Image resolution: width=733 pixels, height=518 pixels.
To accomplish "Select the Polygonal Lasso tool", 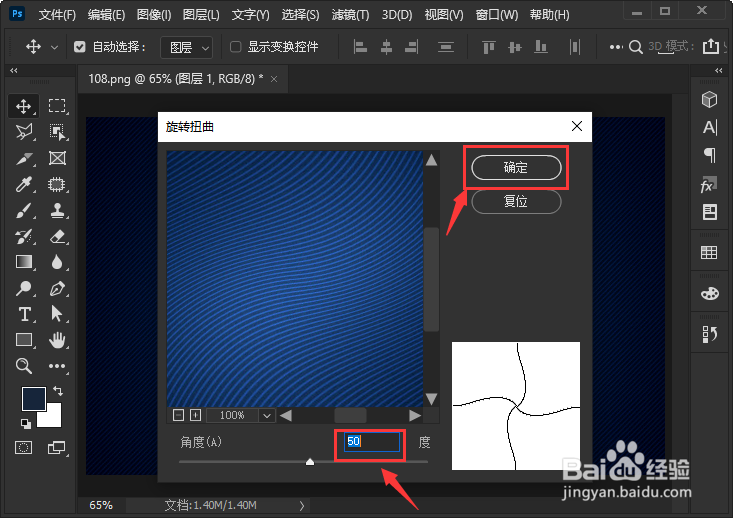I will tap(23, 132).
